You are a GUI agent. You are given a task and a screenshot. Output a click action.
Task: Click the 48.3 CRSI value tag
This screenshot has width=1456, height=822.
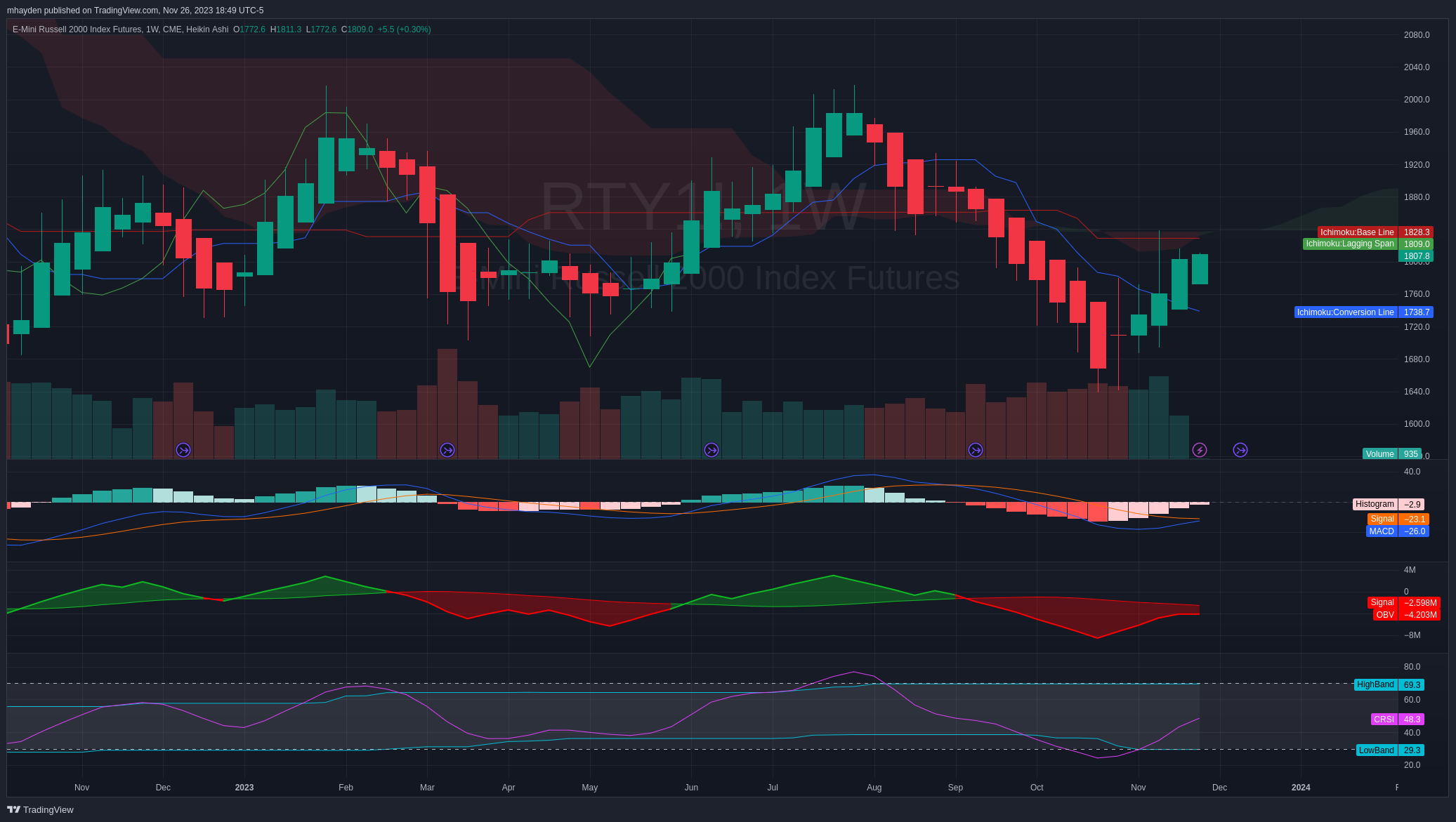coord(1412,720)
